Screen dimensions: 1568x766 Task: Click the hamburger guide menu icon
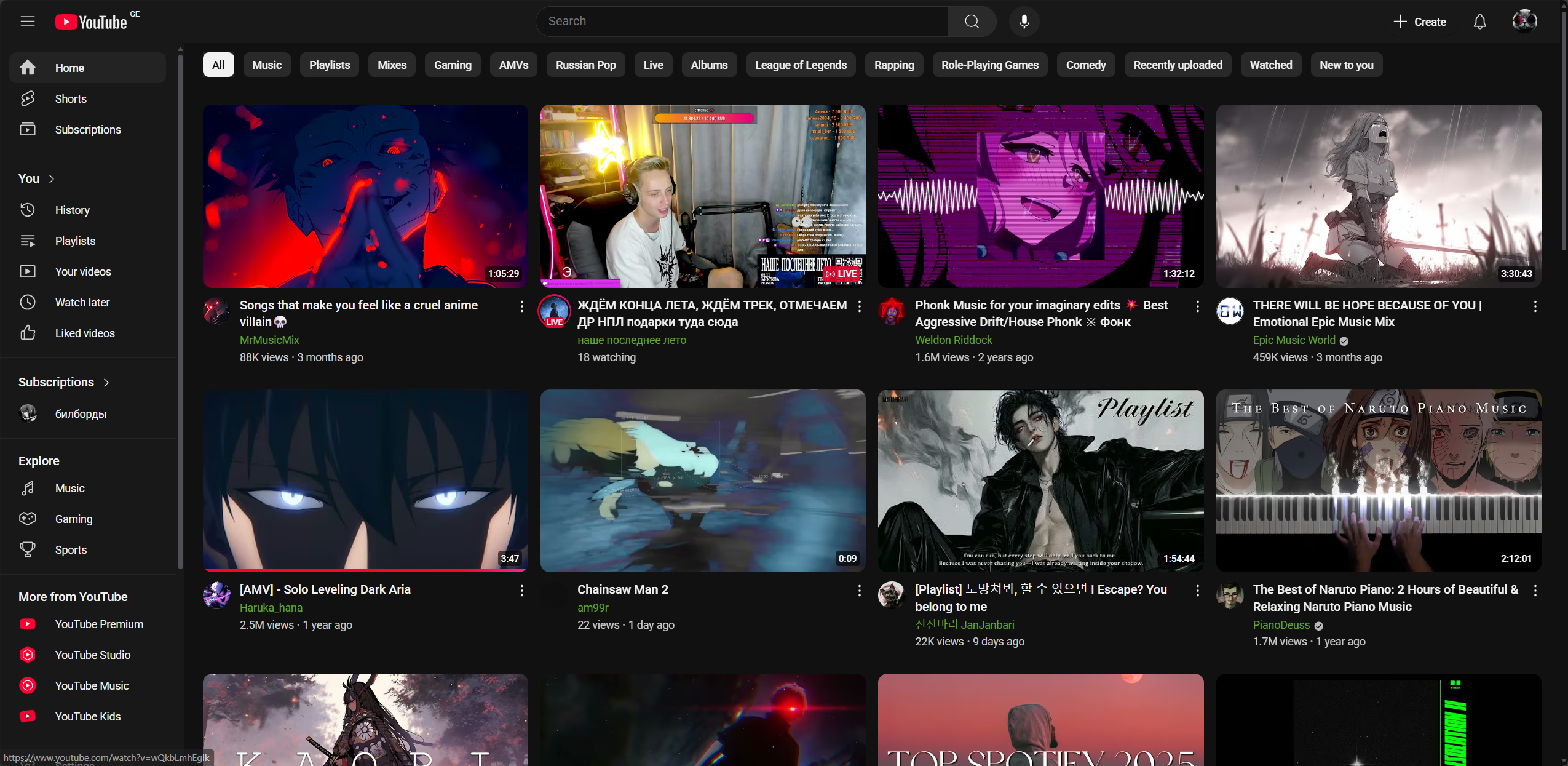point(28,22)
